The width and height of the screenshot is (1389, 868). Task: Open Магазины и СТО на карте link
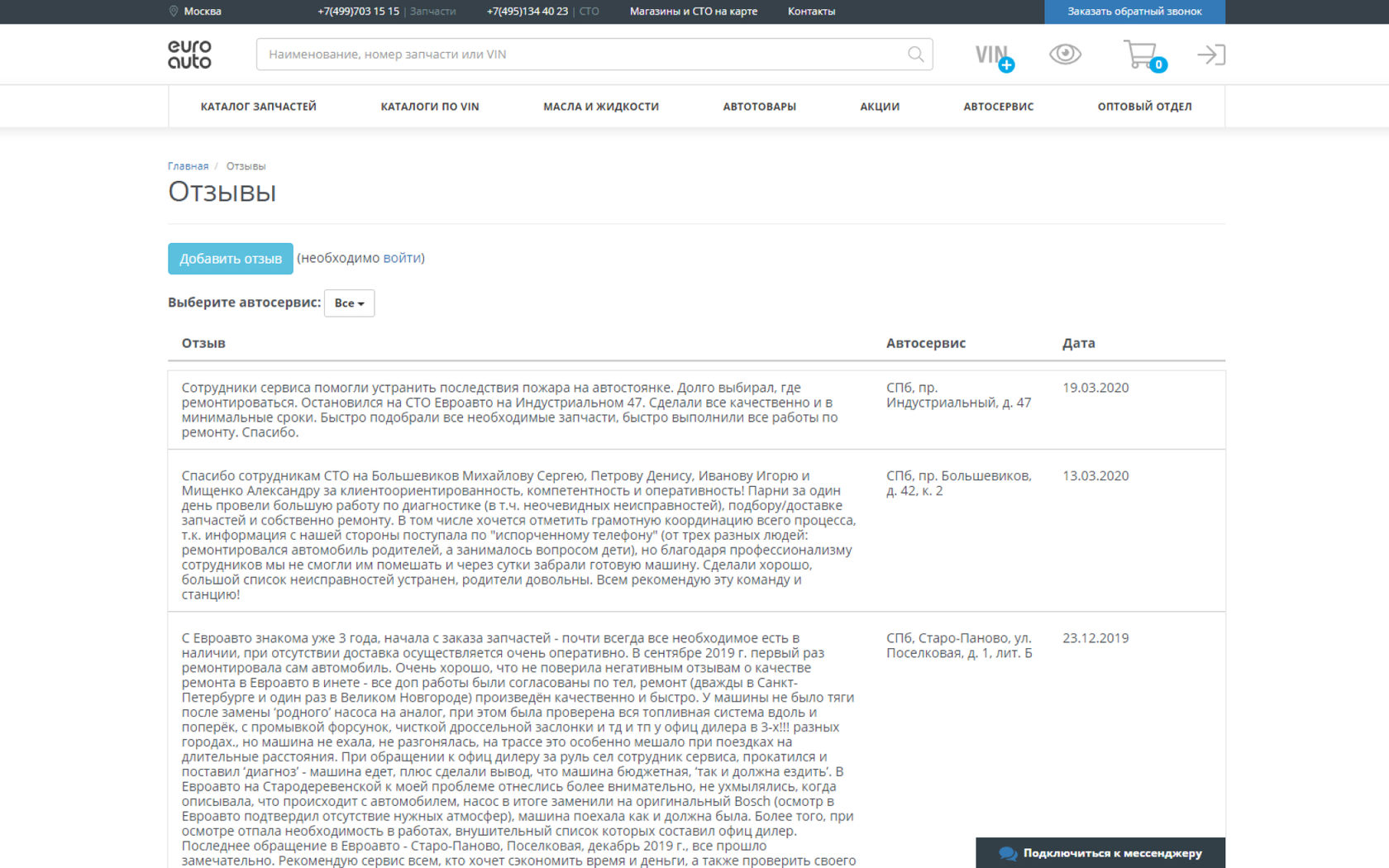[694, 12]
